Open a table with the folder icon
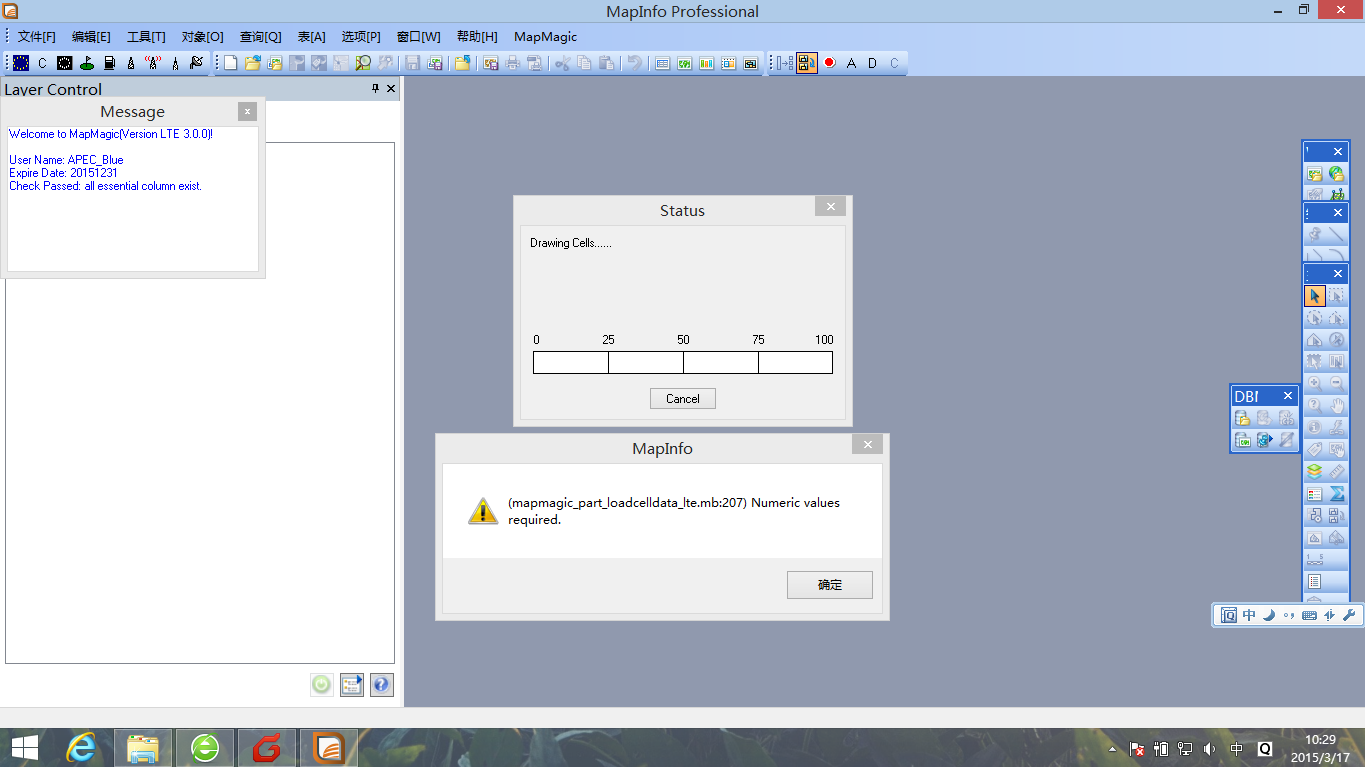Image resolution: width=1365 pixels, height=767 pixels. (252, 63)
